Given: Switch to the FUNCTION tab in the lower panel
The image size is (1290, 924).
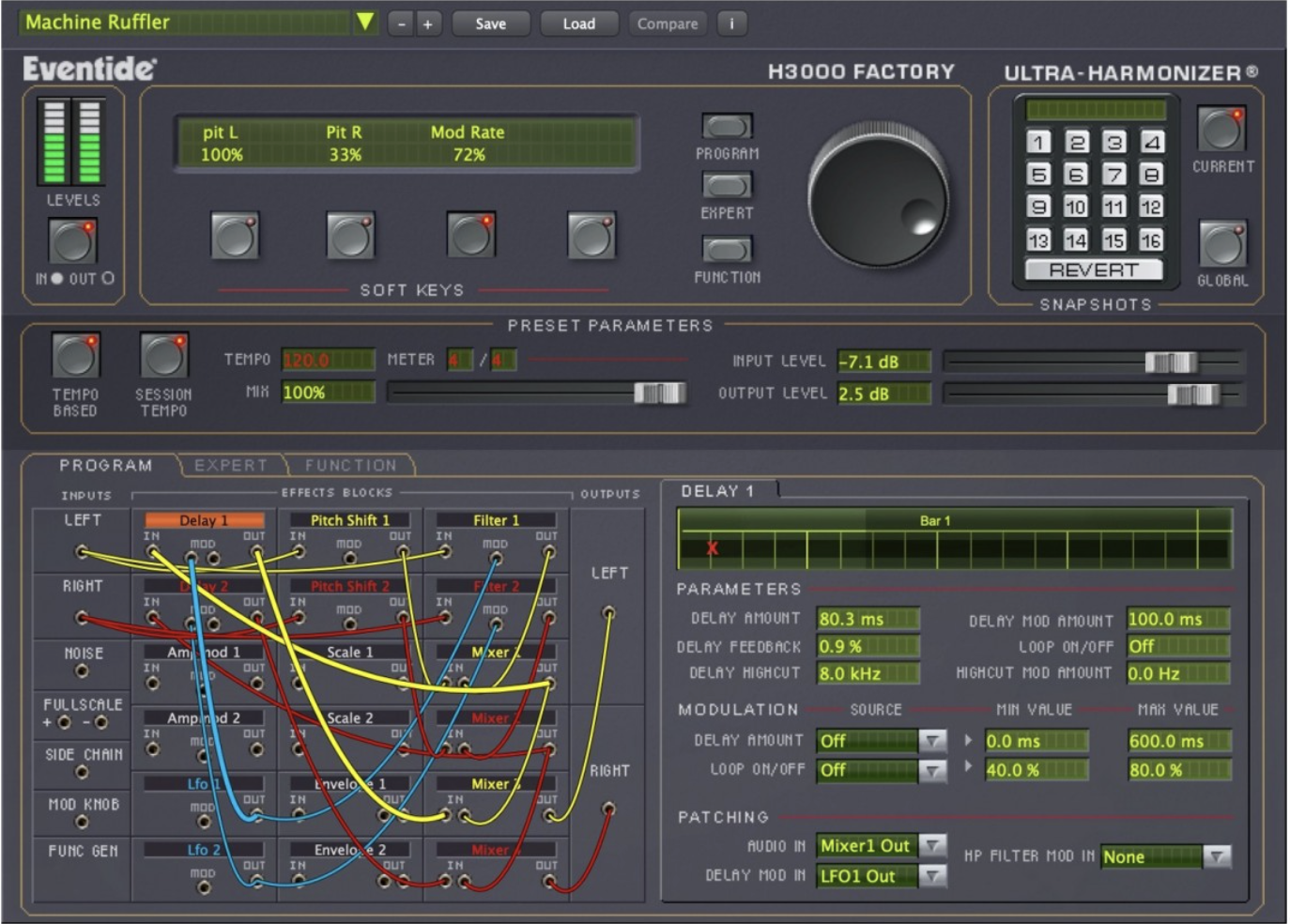Looking at the screenshot, I should point(351,466).
